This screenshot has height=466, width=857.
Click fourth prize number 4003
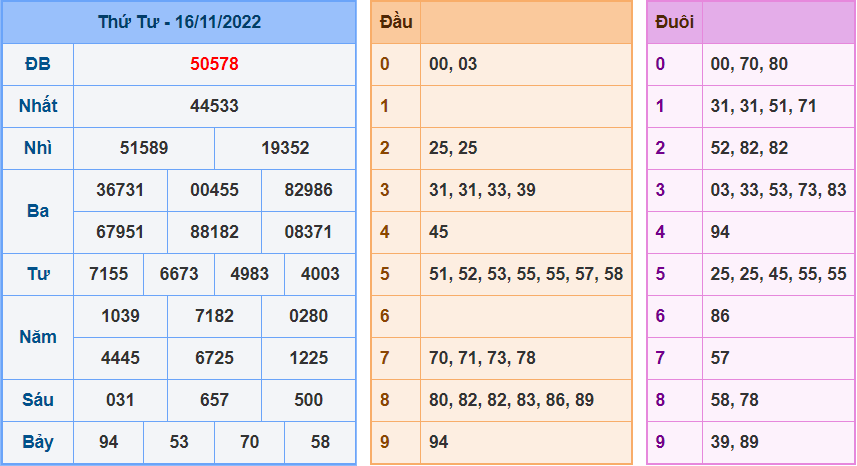tap(320, 274)
